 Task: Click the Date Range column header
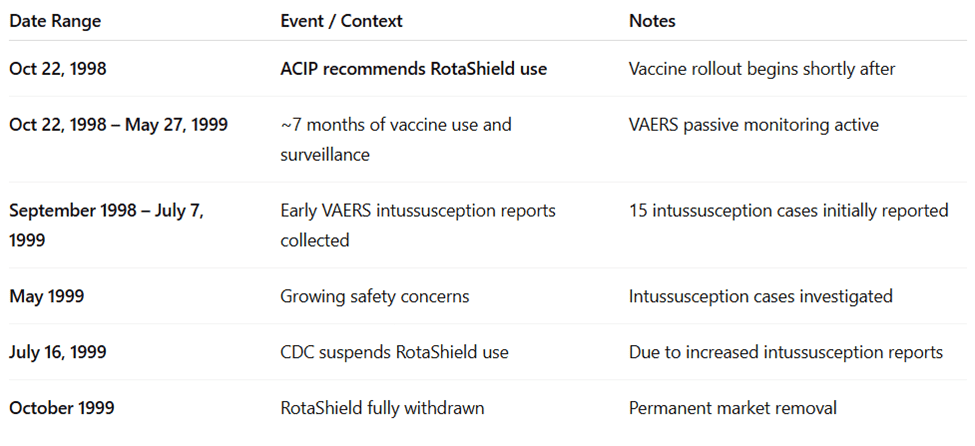[x=55, y=21]
